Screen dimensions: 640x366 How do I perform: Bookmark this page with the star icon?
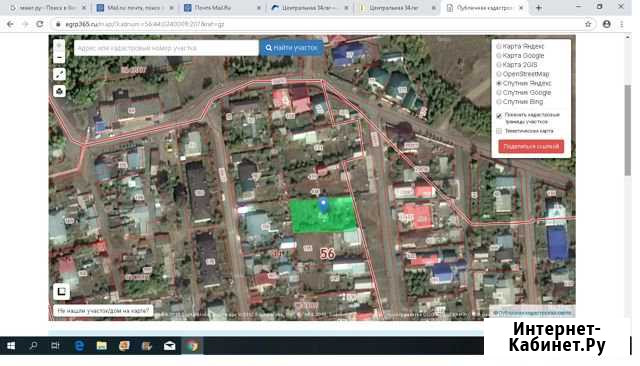(588, 24)
